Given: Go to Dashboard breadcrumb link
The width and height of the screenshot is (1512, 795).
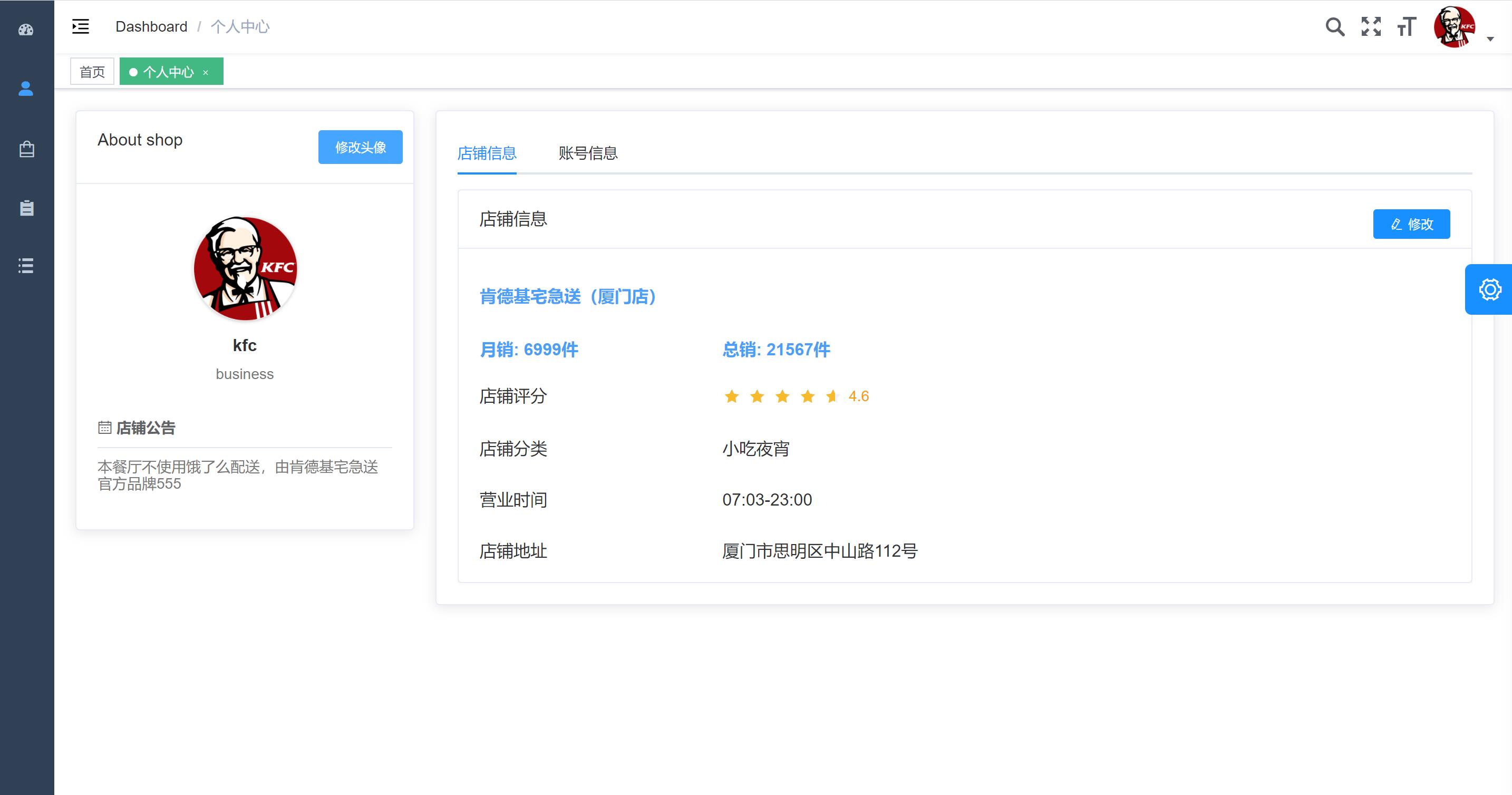Looking at the screenshot, I should [151, 26].
